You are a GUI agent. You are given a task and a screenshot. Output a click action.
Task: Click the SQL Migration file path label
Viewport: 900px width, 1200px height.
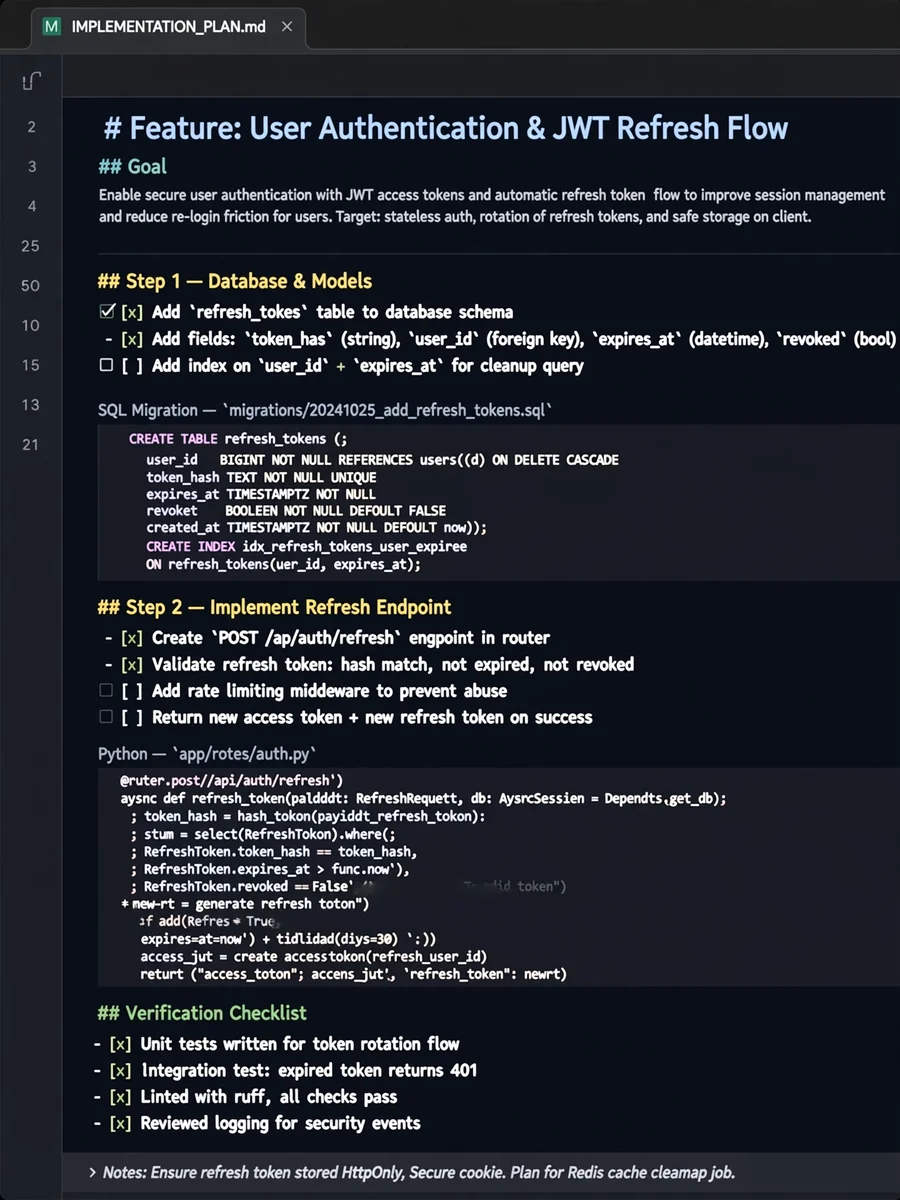(x=325, y=410)
